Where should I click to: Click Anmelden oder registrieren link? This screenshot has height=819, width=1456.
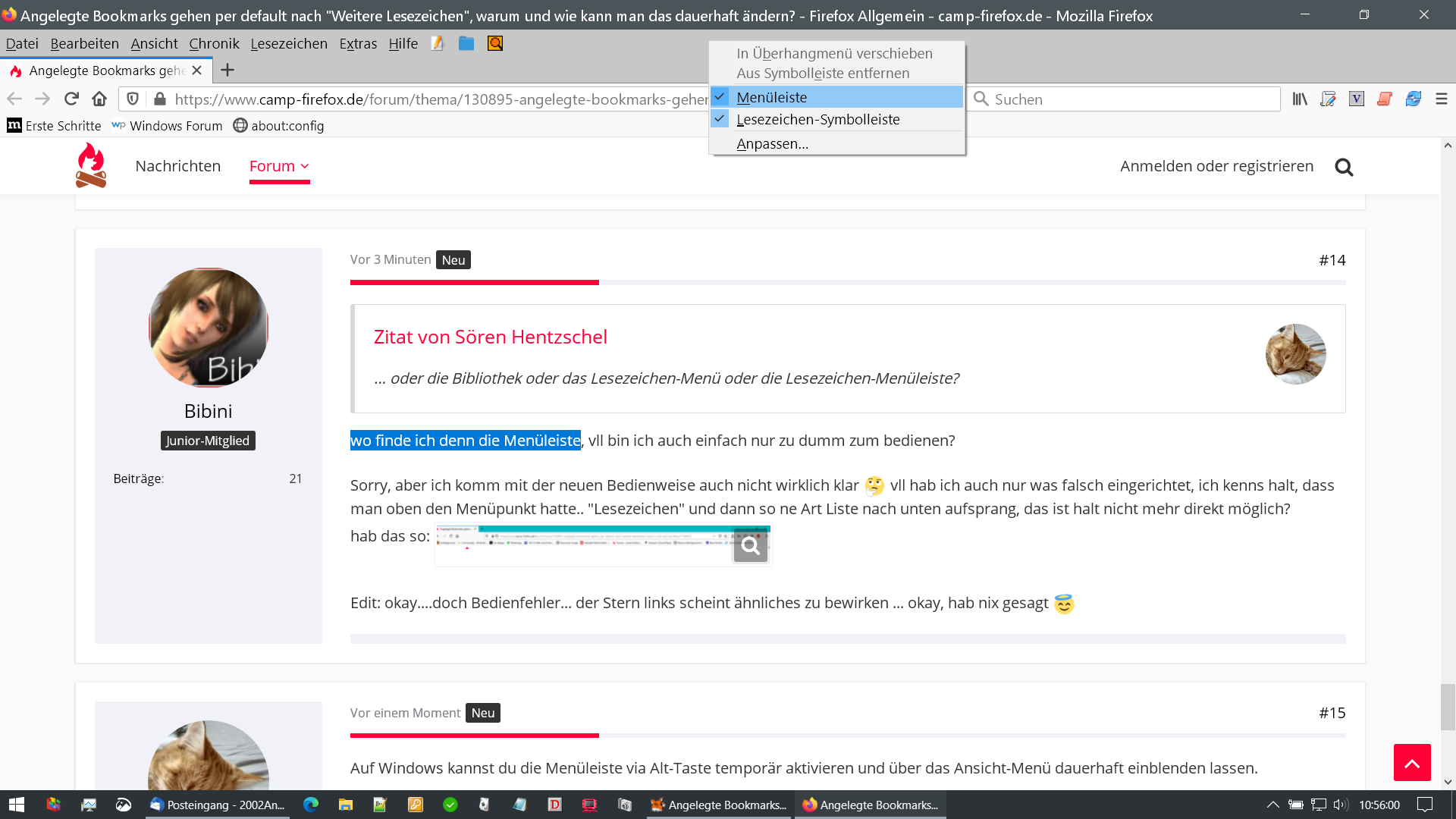1216,166
